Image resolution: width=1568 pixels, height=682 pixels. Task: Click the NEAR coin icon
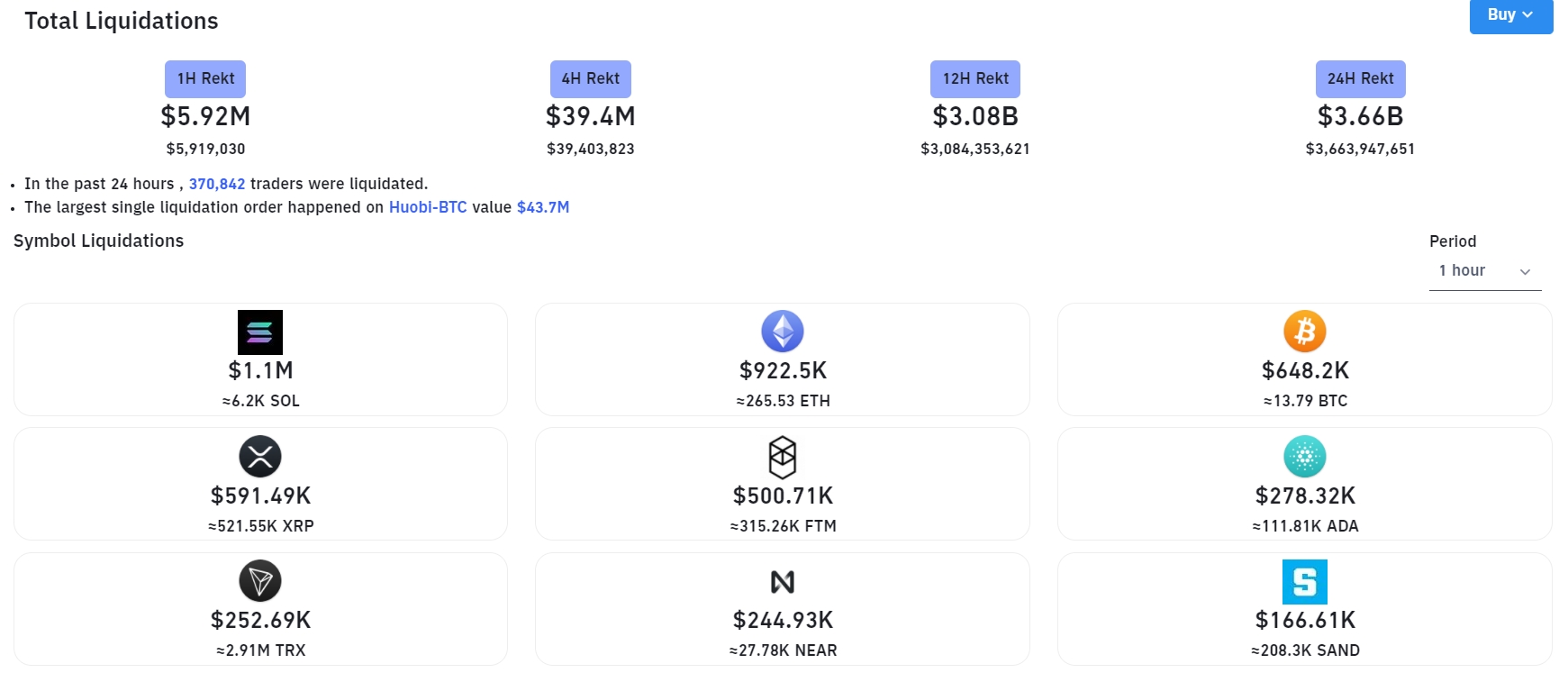click(x=783, y=582)
